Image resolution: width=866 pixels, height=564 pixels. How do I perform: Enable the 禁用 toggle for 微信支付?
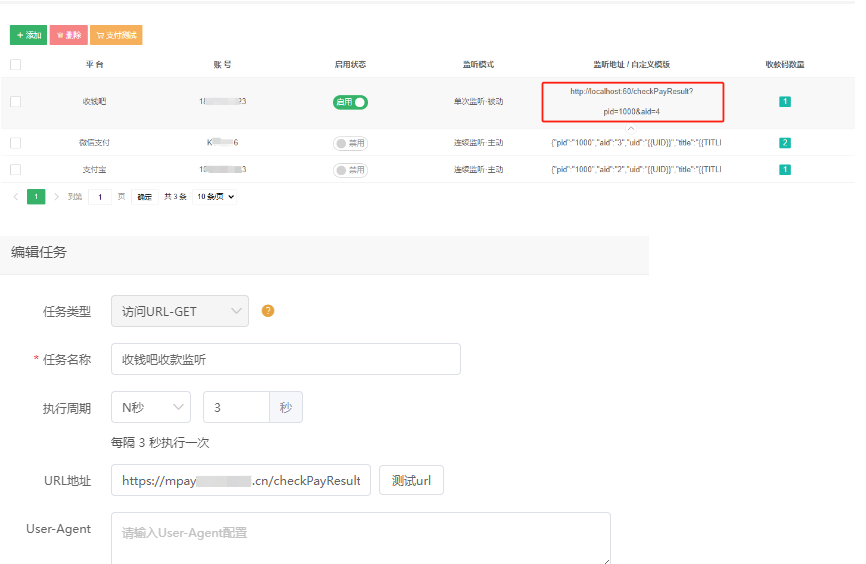350,143
